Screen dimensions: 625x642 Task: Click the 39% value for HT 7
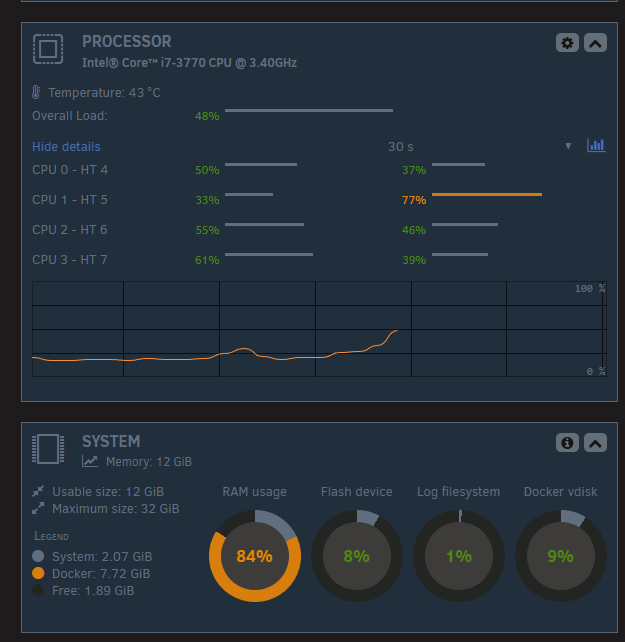click(414, 260)
